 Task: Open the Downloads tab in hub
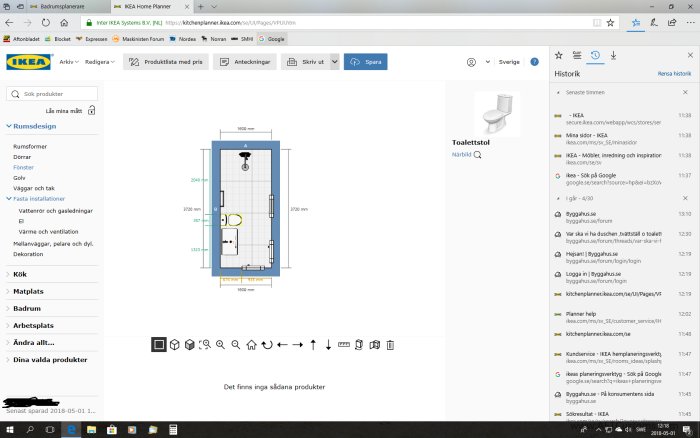[613, 55]
